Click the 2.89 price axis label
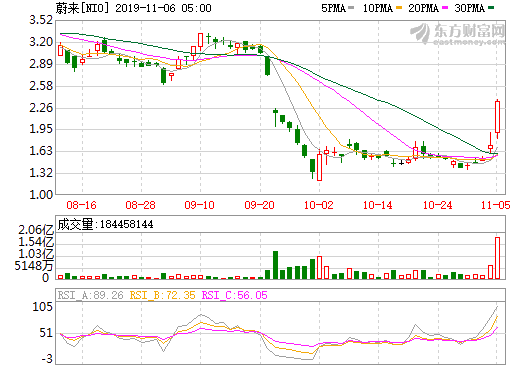Image resolution: width=520 pixels, height=365 pixels. click(41, 64)
